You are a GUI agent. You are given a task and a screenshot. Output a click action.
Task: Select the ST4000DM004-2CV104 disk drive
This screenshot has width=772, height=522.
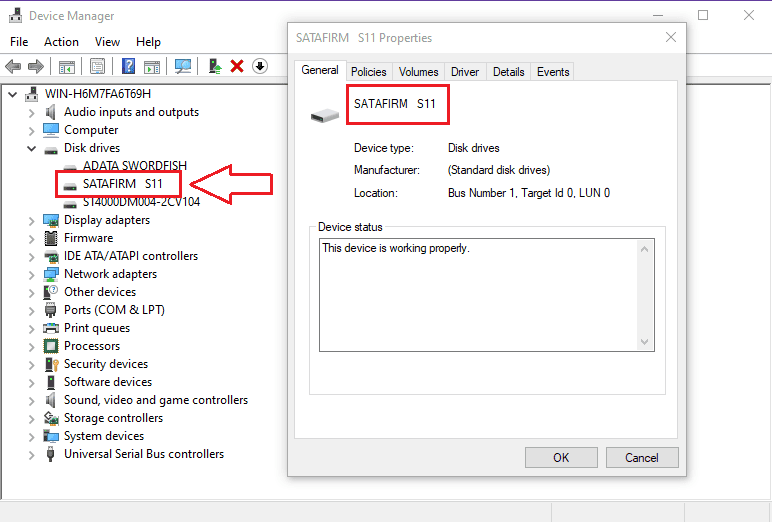(x=141, y=202)
